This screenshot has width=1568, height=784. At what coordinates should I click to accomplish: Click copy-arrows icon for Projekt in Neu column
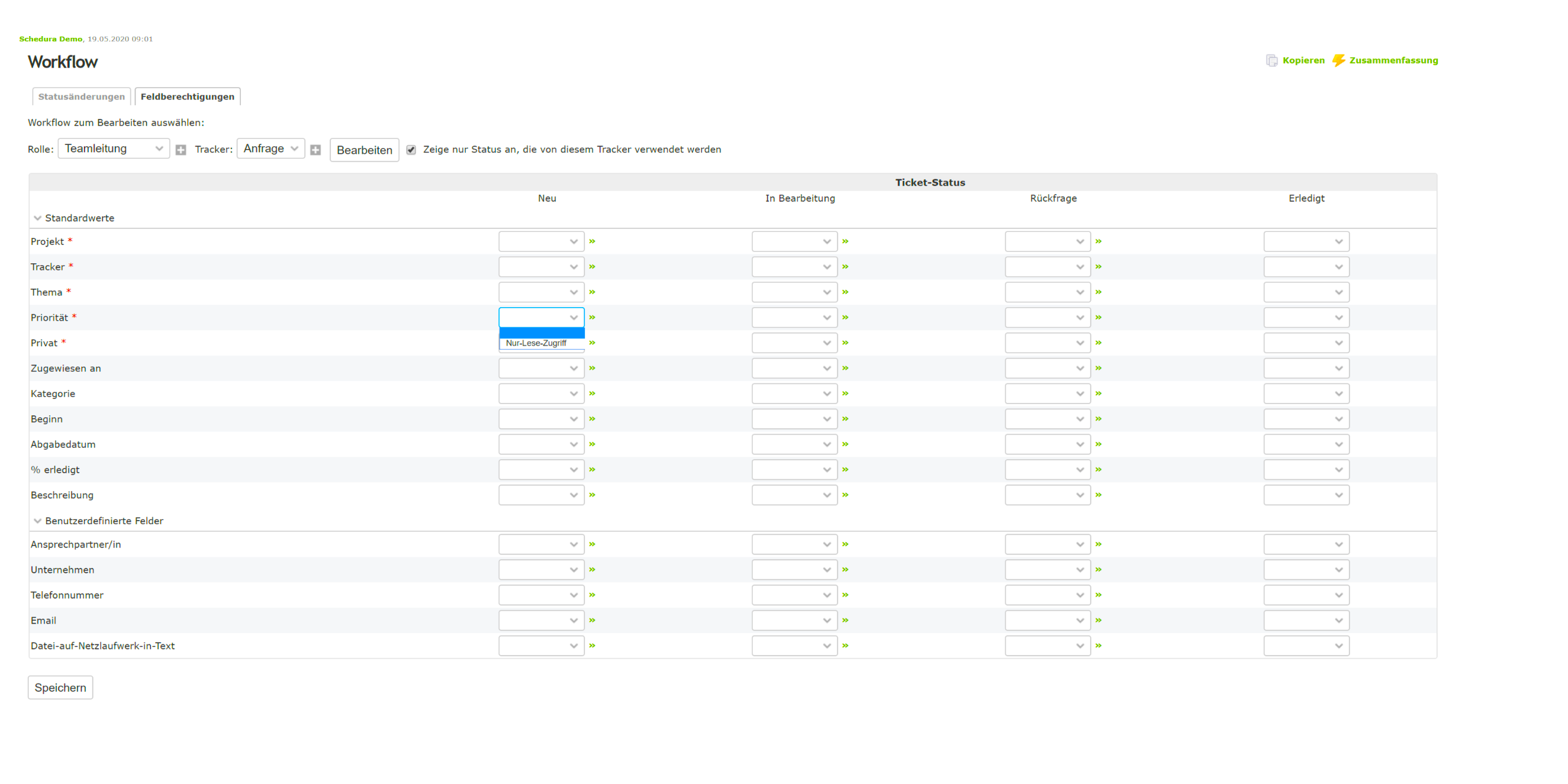click(593, 241)
